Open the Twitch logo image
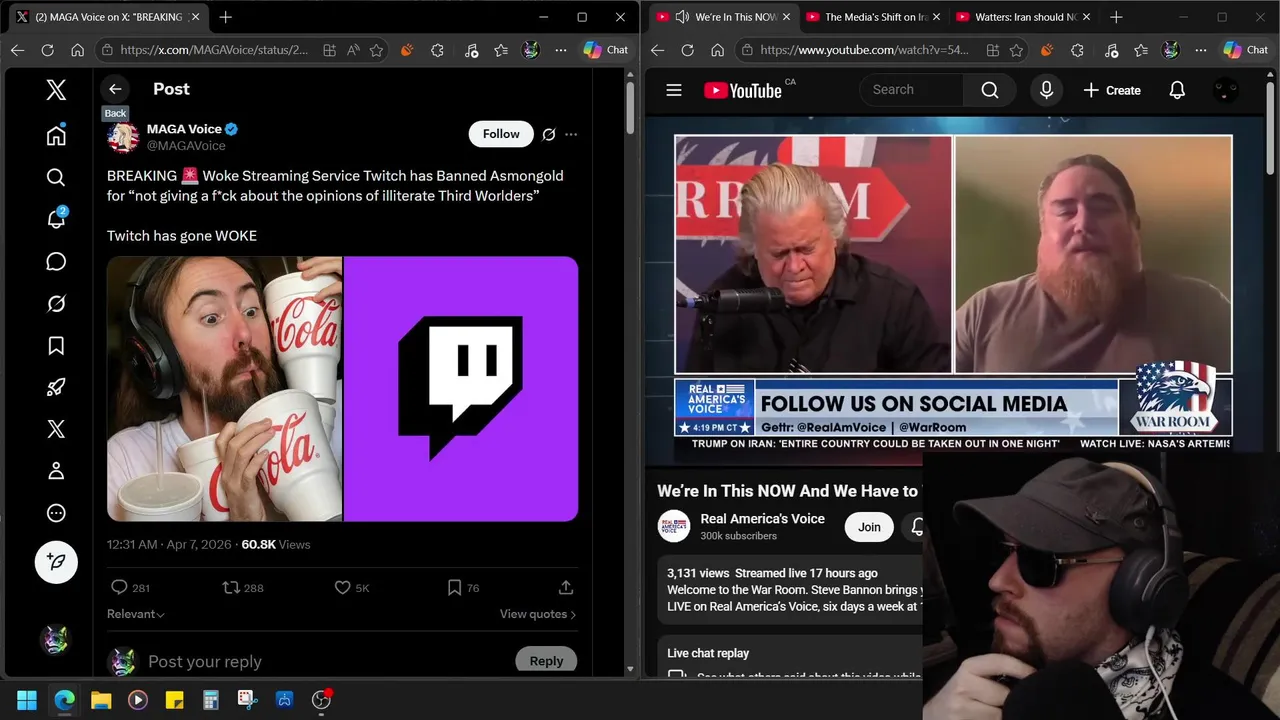The height and width of the screenshot is (720, 1280). click(x=461, y=389)
